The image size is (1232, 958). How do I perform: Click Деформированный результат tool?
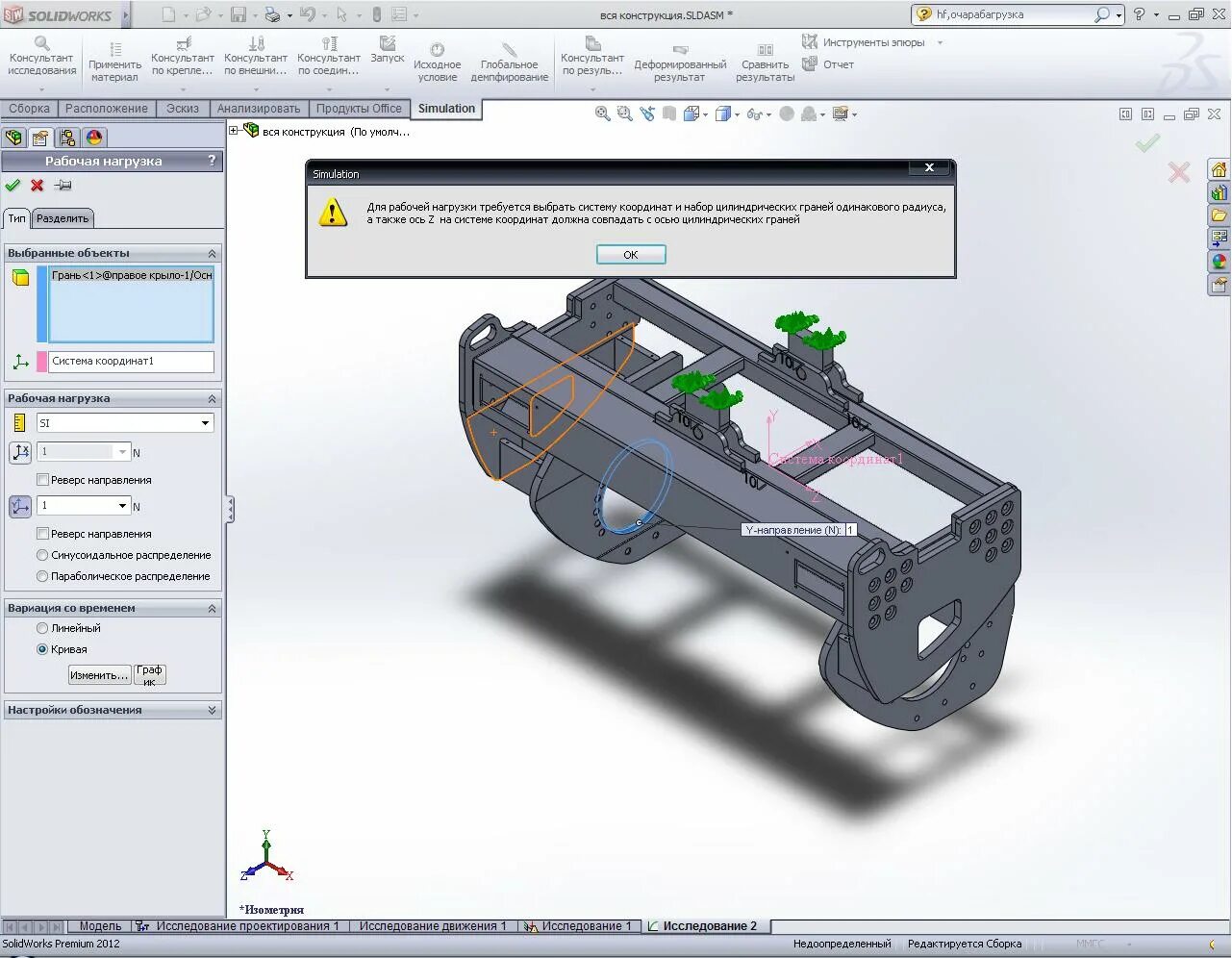click(x=680, y=63)
